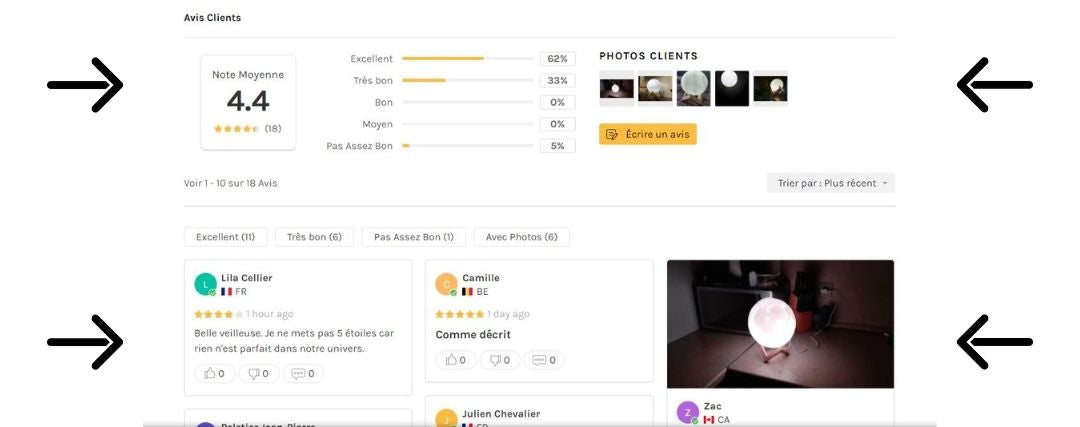This screenshot has height=427, width=1080.
Task: Open the Trier par : Plus récent dropdown
Action: (x=831, y=183)
